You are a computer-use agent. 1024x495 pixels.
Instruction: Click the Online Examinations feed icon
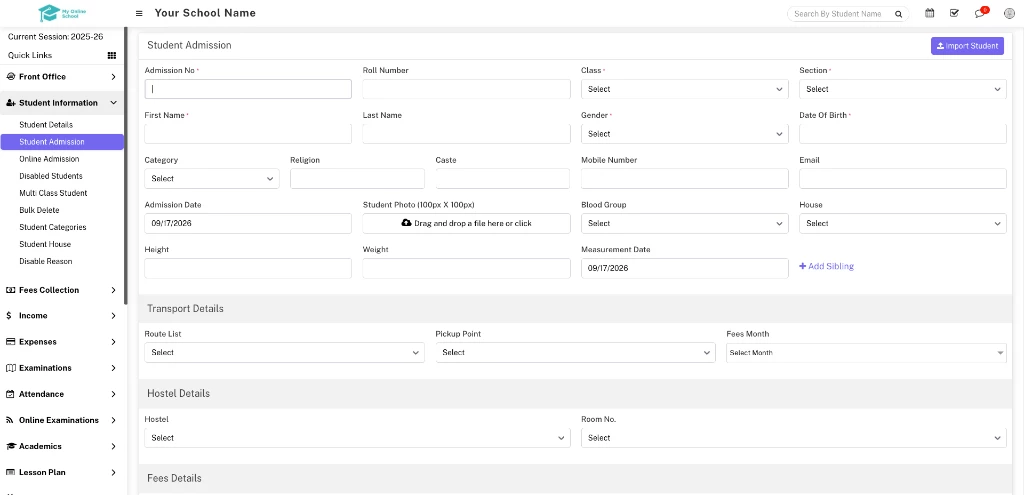click(x=10, y=420)
